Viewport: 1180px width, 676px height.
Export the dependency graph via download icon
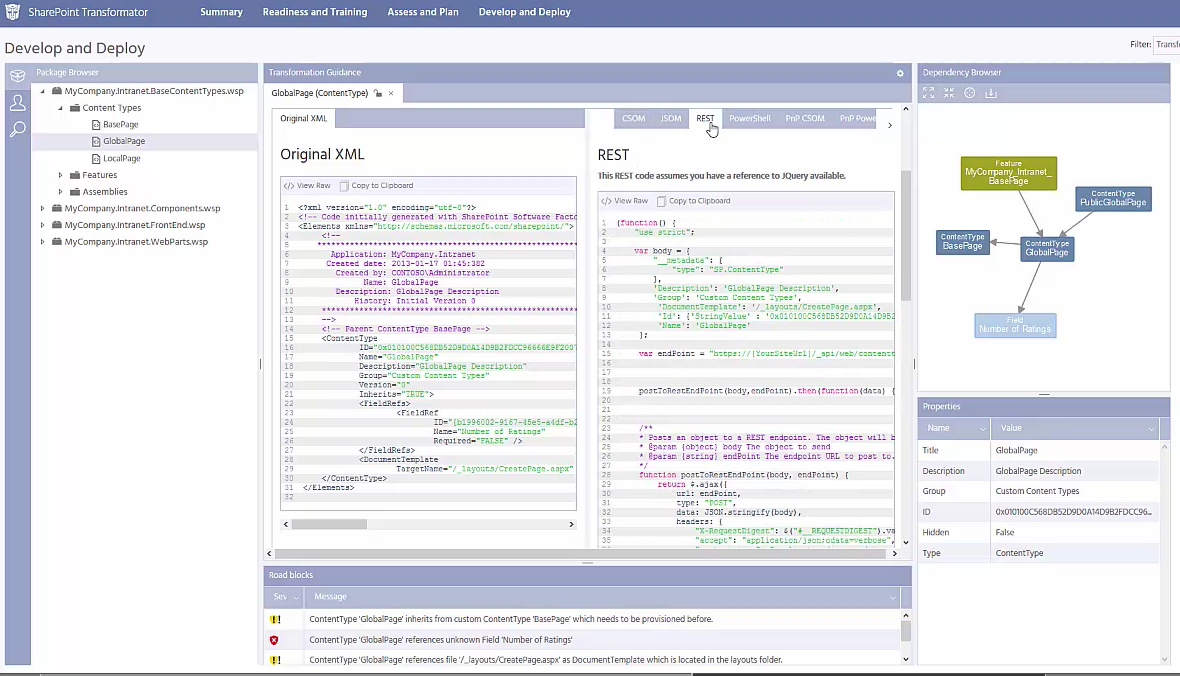tap(991, 93)
